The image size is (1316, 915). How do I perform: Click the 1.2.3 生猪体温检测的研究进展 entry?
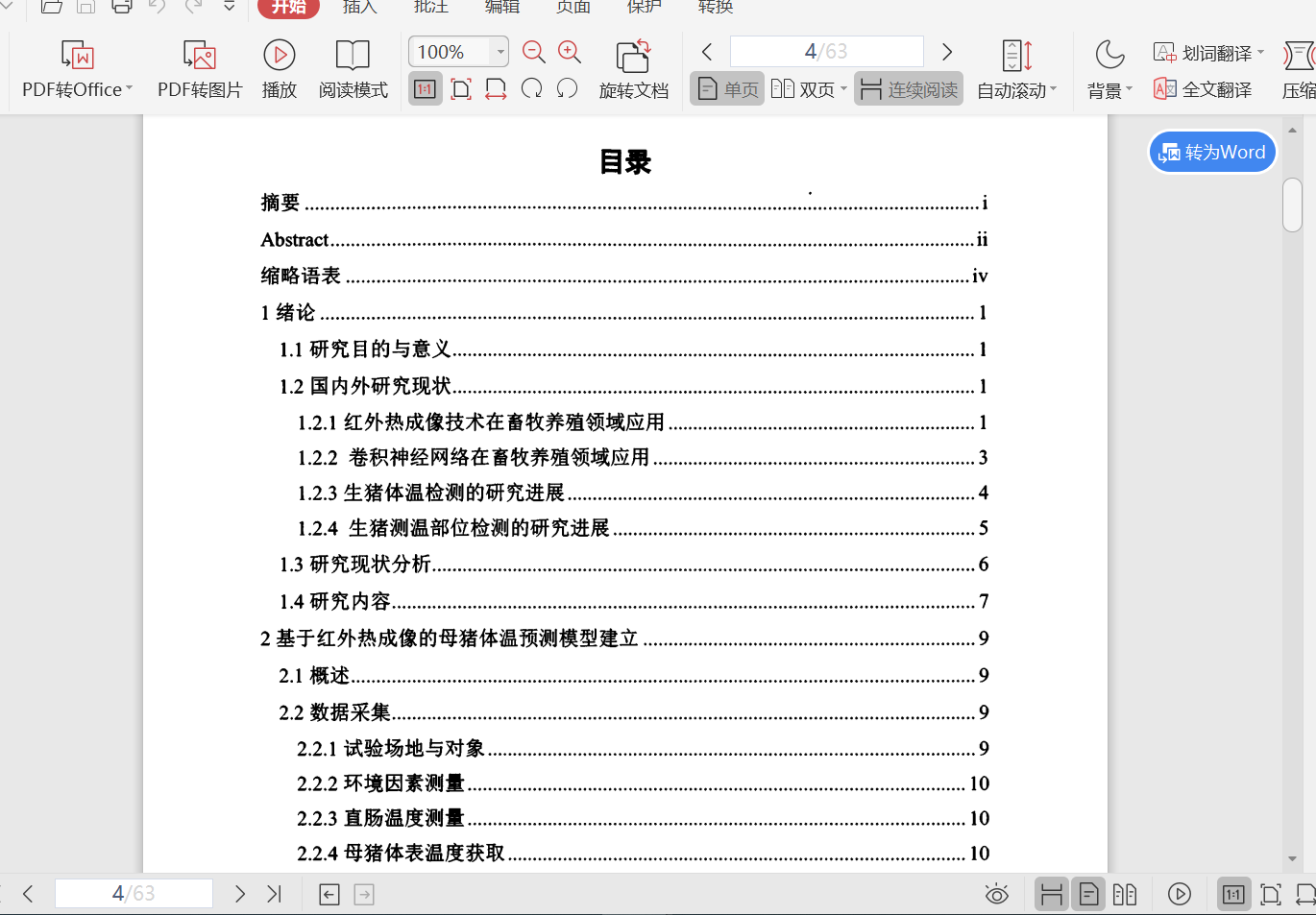[x=643, y=493]
